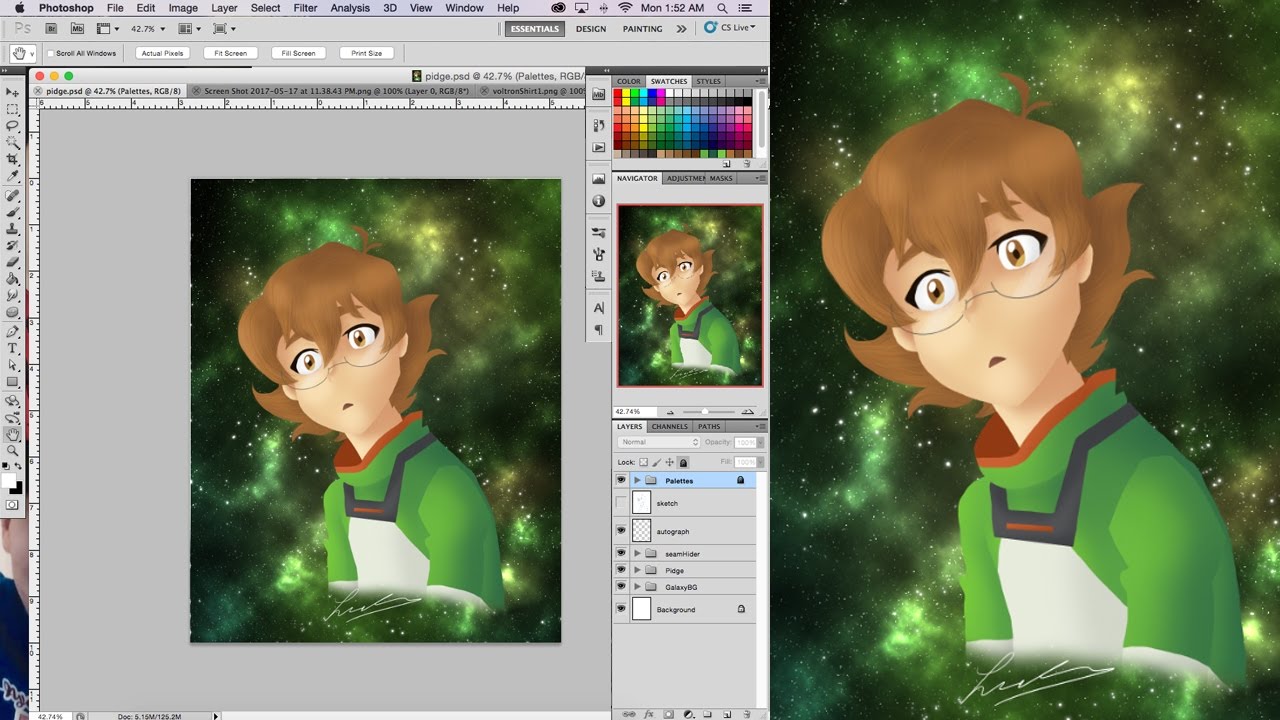Add a layer mask to layer
The image size is (1280, 720).
point(668,714)
